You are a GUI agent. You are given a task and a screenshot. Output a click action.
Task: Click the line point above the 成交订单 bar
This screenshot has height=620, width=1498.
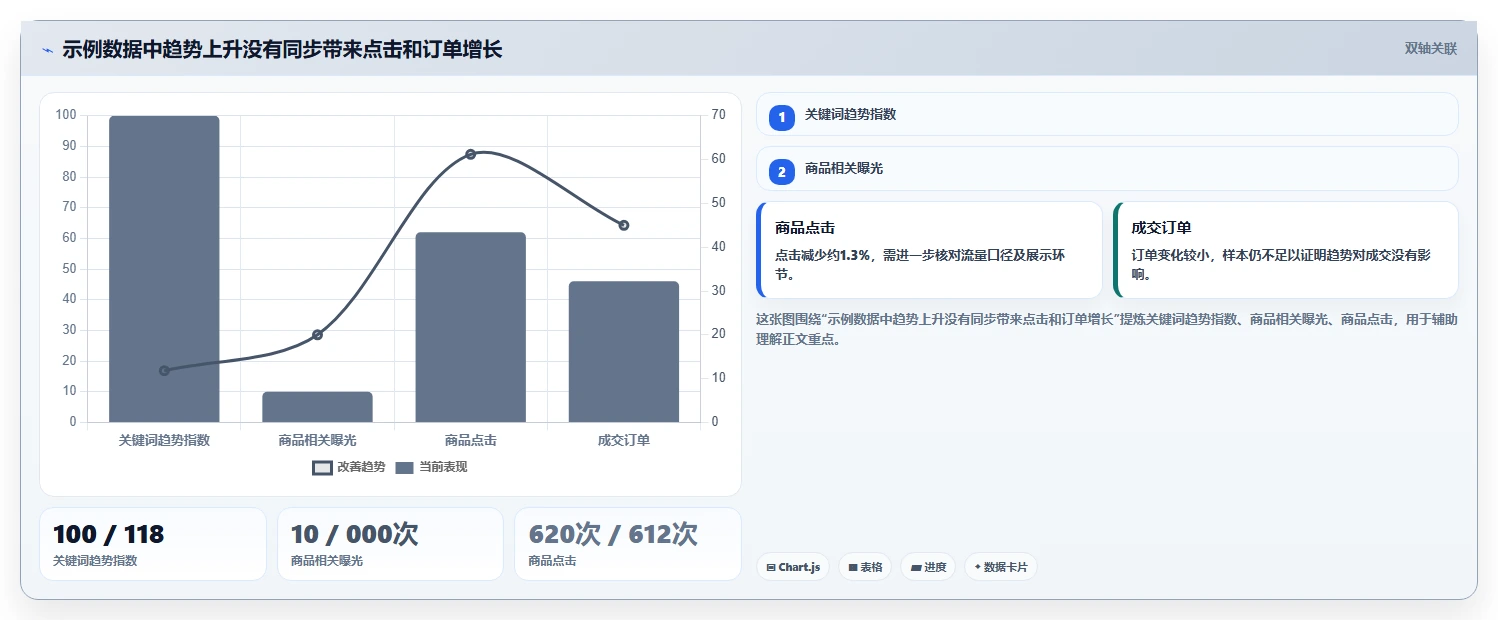point(624,225)
